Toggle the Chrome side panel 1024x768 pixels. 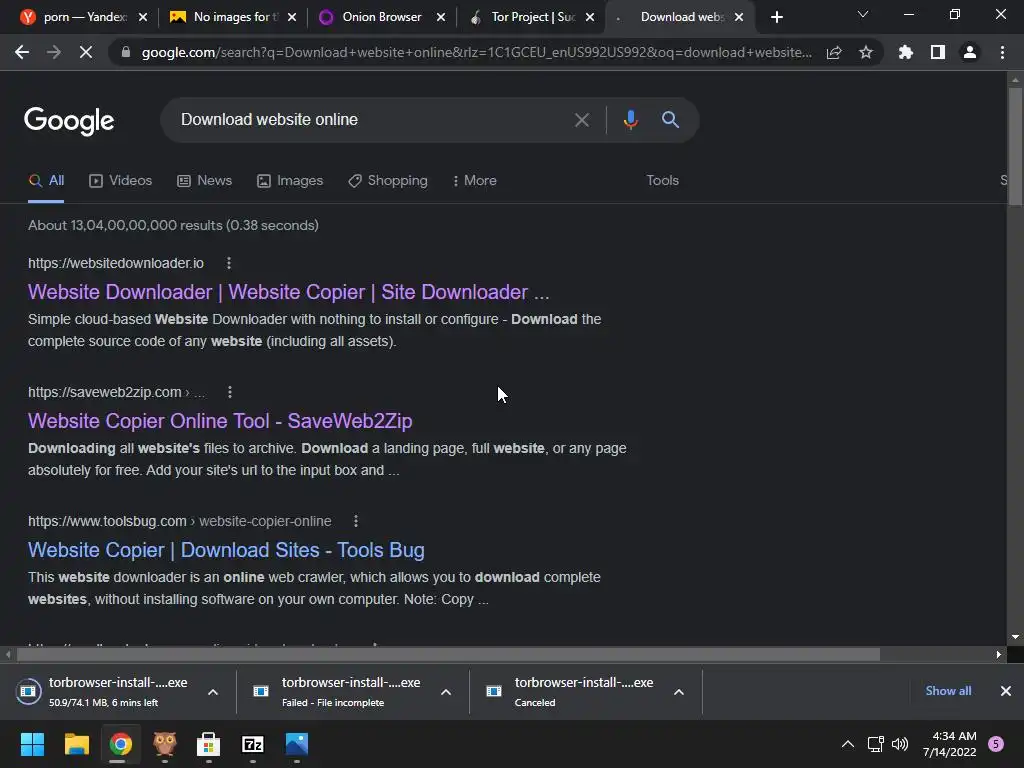coord(938,52)
